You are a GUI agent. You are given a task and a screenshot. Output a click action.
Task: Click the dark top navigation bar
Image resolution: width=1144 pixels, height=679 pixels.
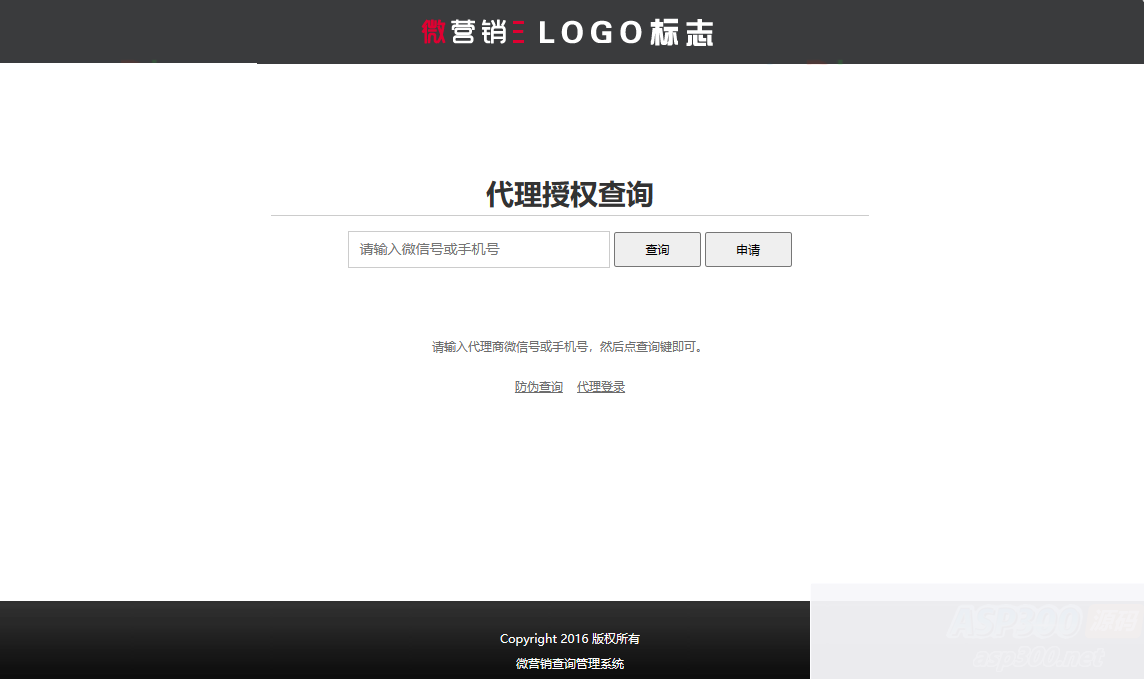pyautogui.click(x=200, y=31)
